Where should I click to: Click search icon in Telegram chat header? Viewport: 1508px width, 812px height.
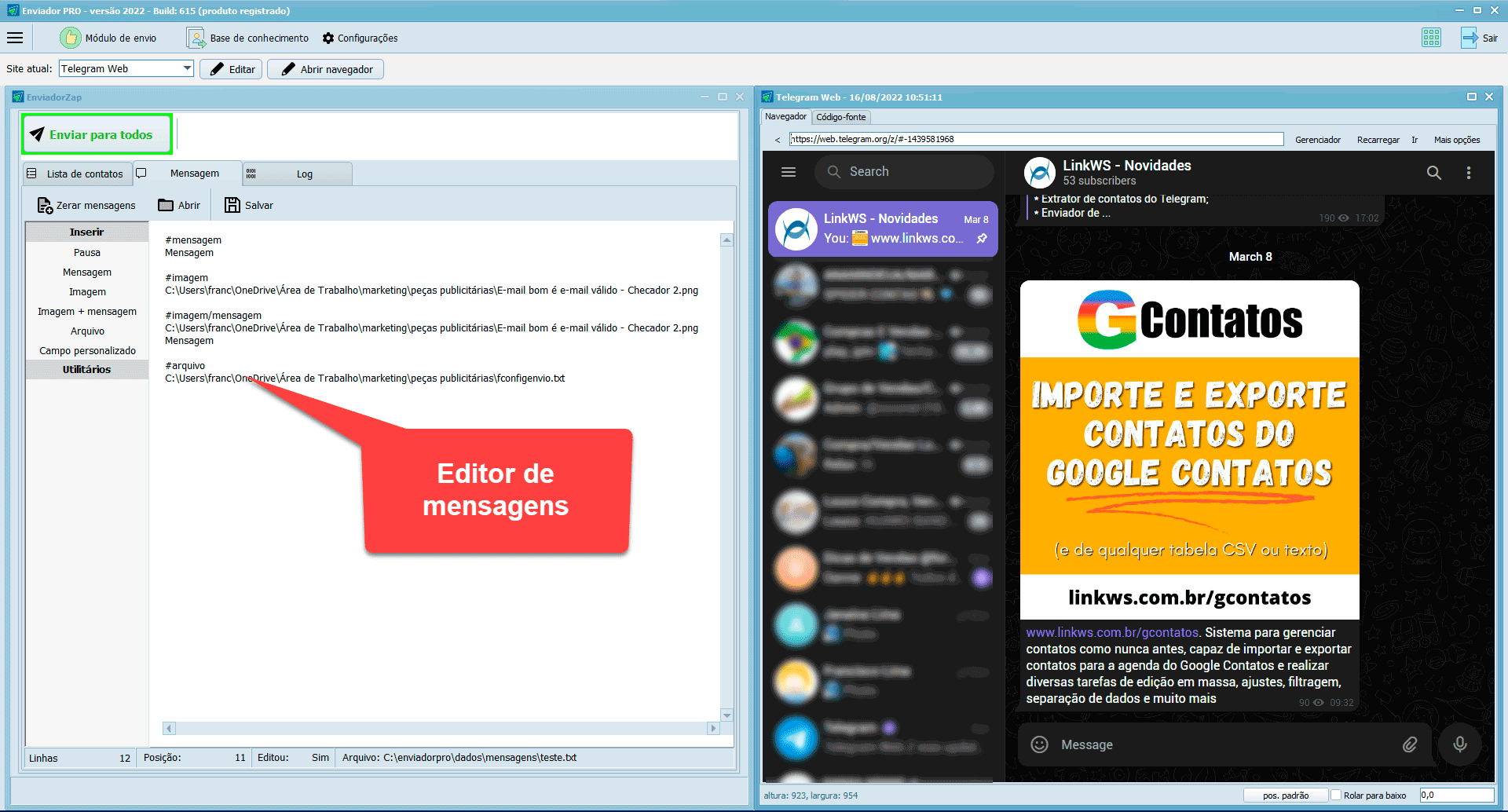1433,173
